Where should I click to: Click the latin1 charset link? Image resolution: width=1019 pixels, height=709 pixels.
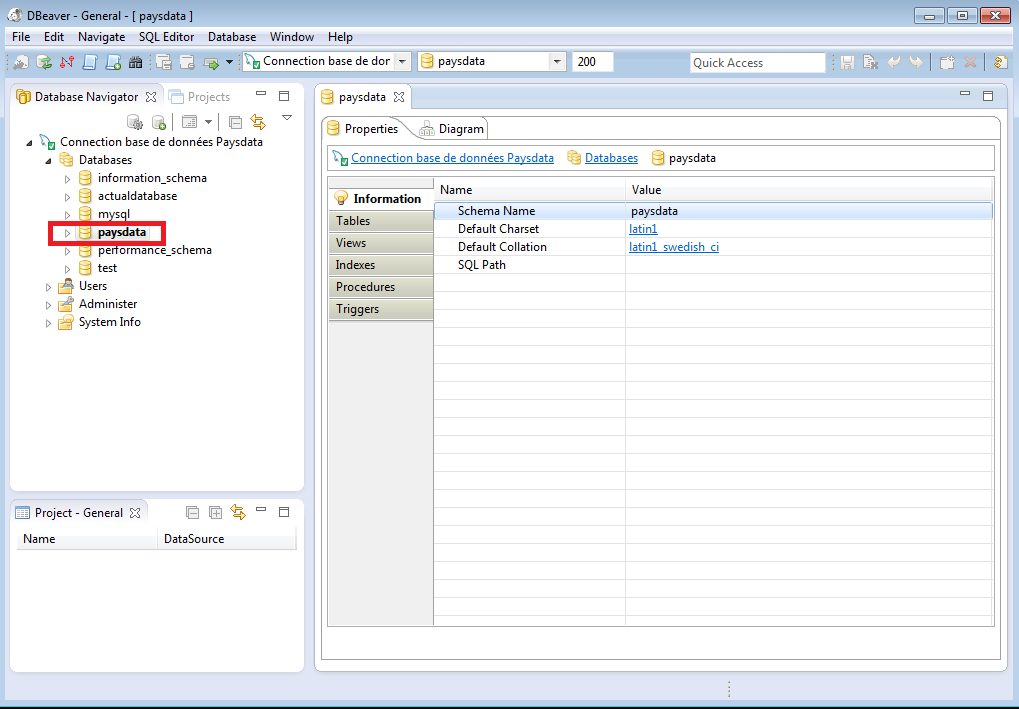click(643, 229)
